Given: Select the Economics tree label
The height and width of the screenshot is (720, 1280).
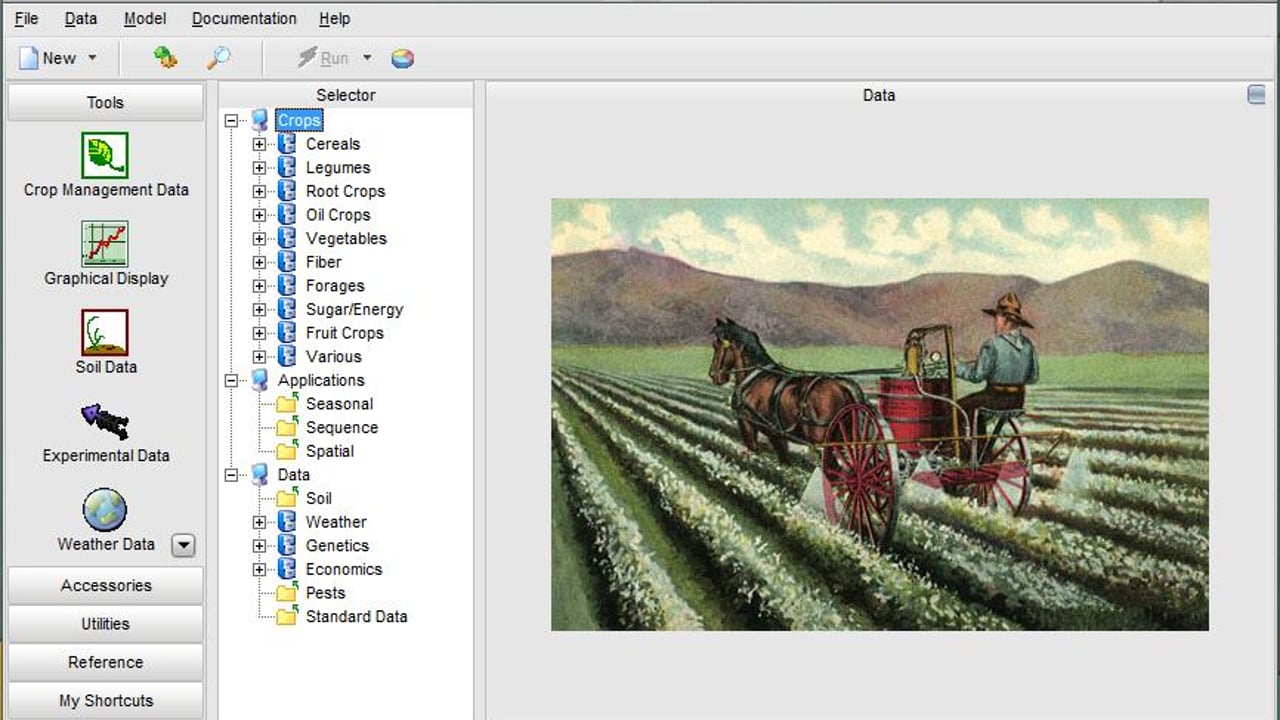Looking at the screenshot, I should click(344, 569).
